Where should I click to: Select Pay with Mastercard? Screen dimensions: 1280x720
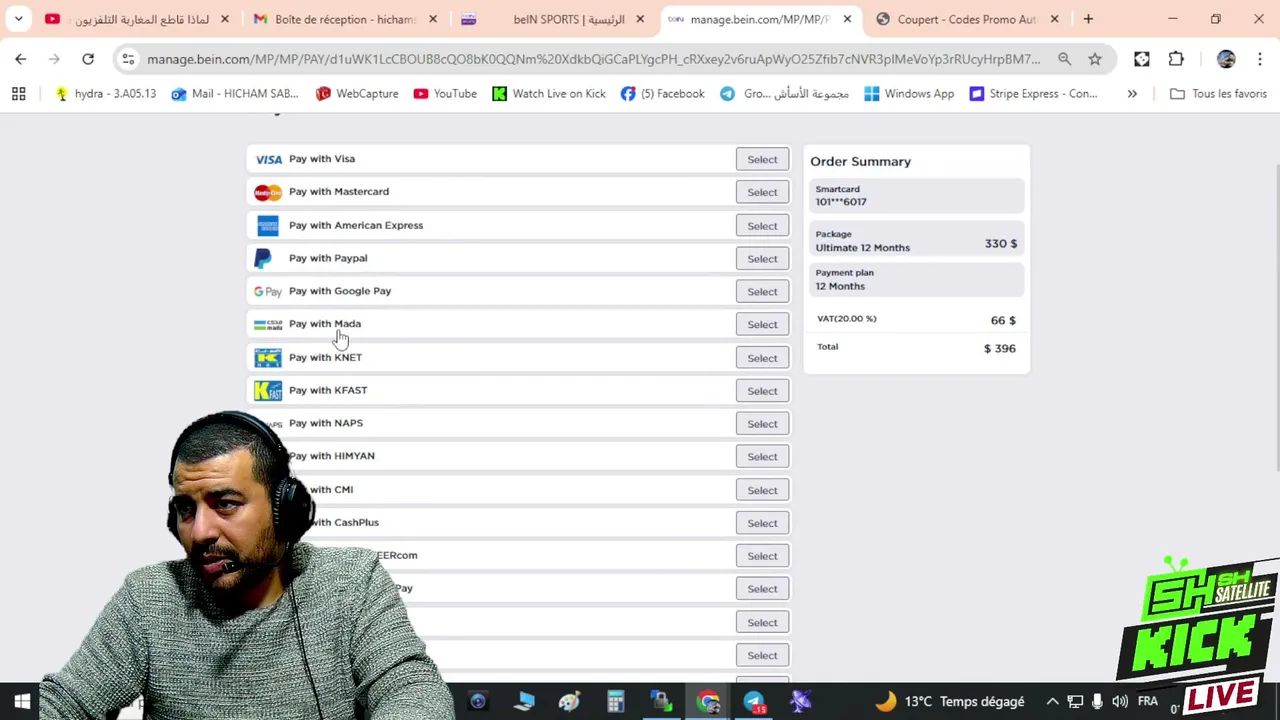(762, 192)
